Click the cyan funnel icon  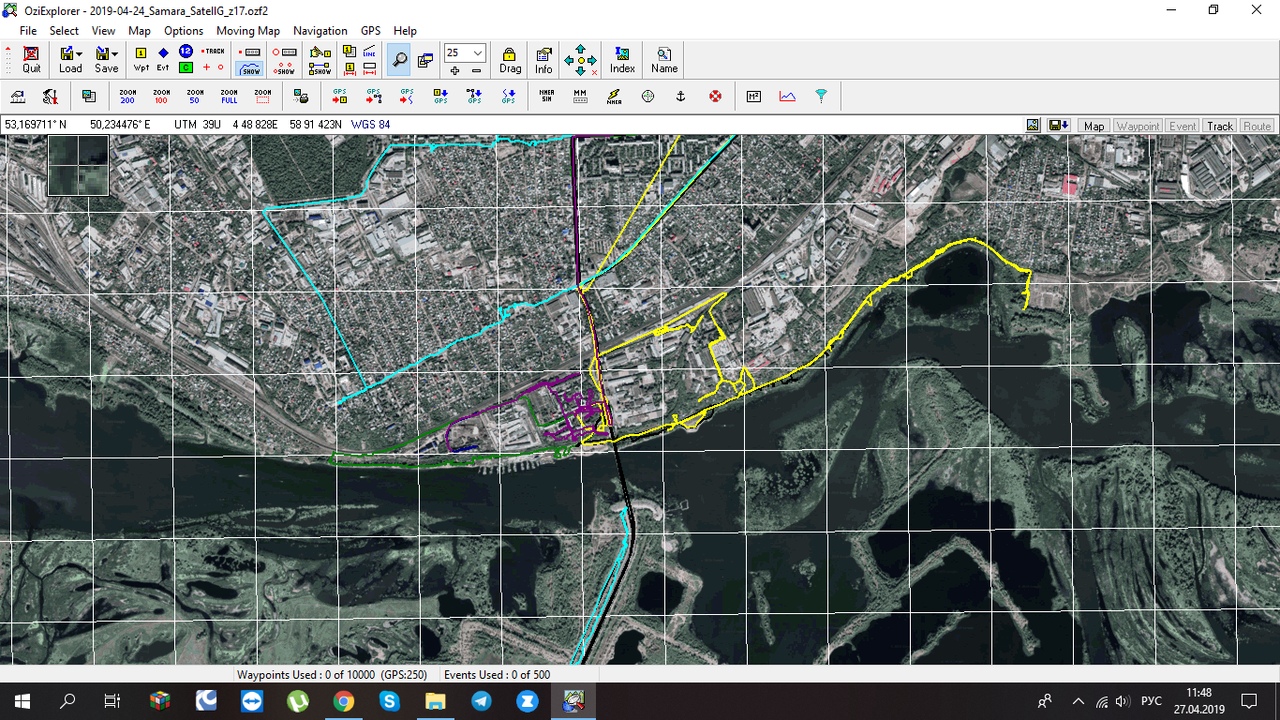tap(821, 96)
